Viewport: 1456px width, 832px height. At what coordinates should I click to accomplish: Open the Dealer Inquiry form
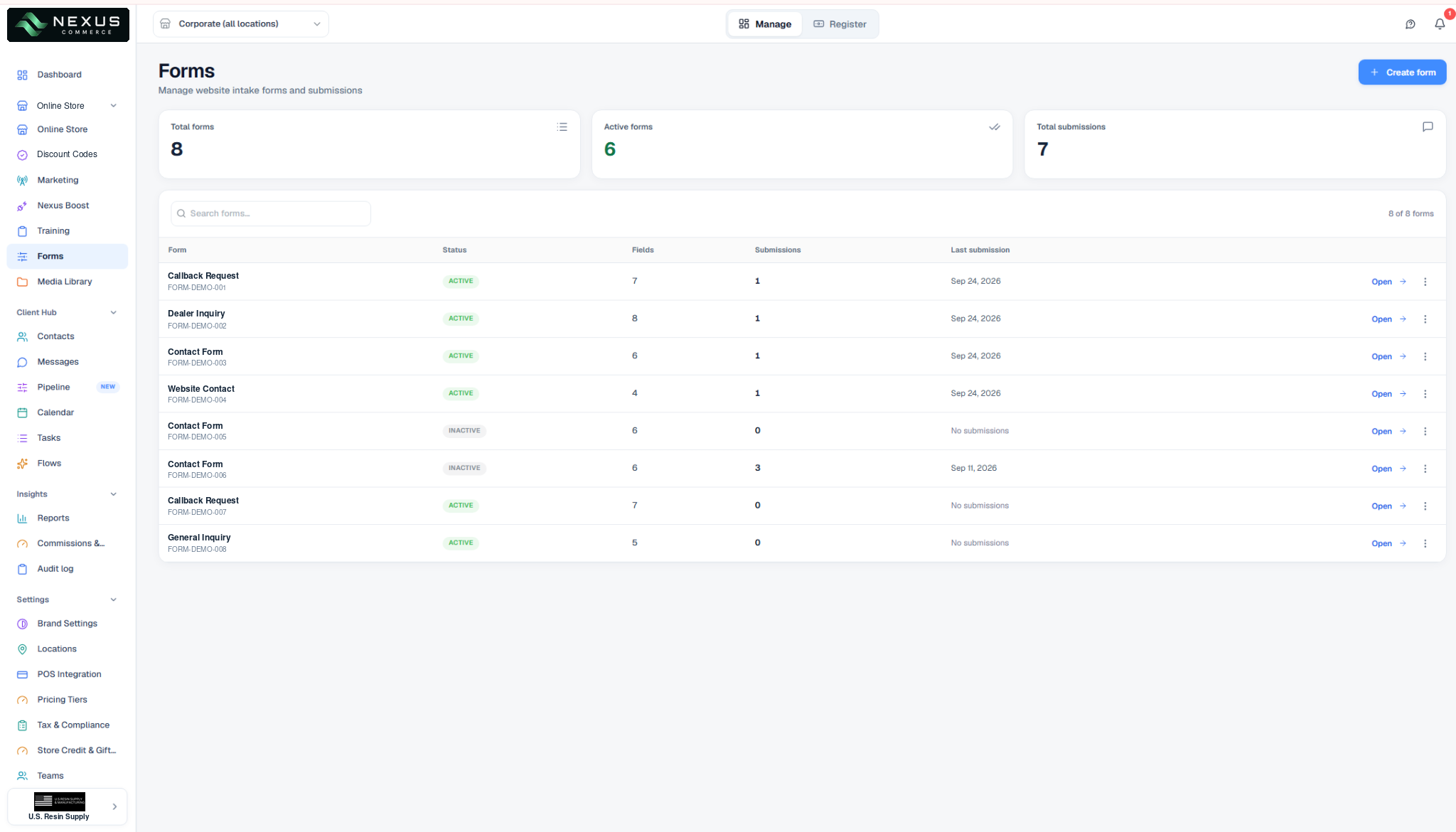click(1388, 319)
